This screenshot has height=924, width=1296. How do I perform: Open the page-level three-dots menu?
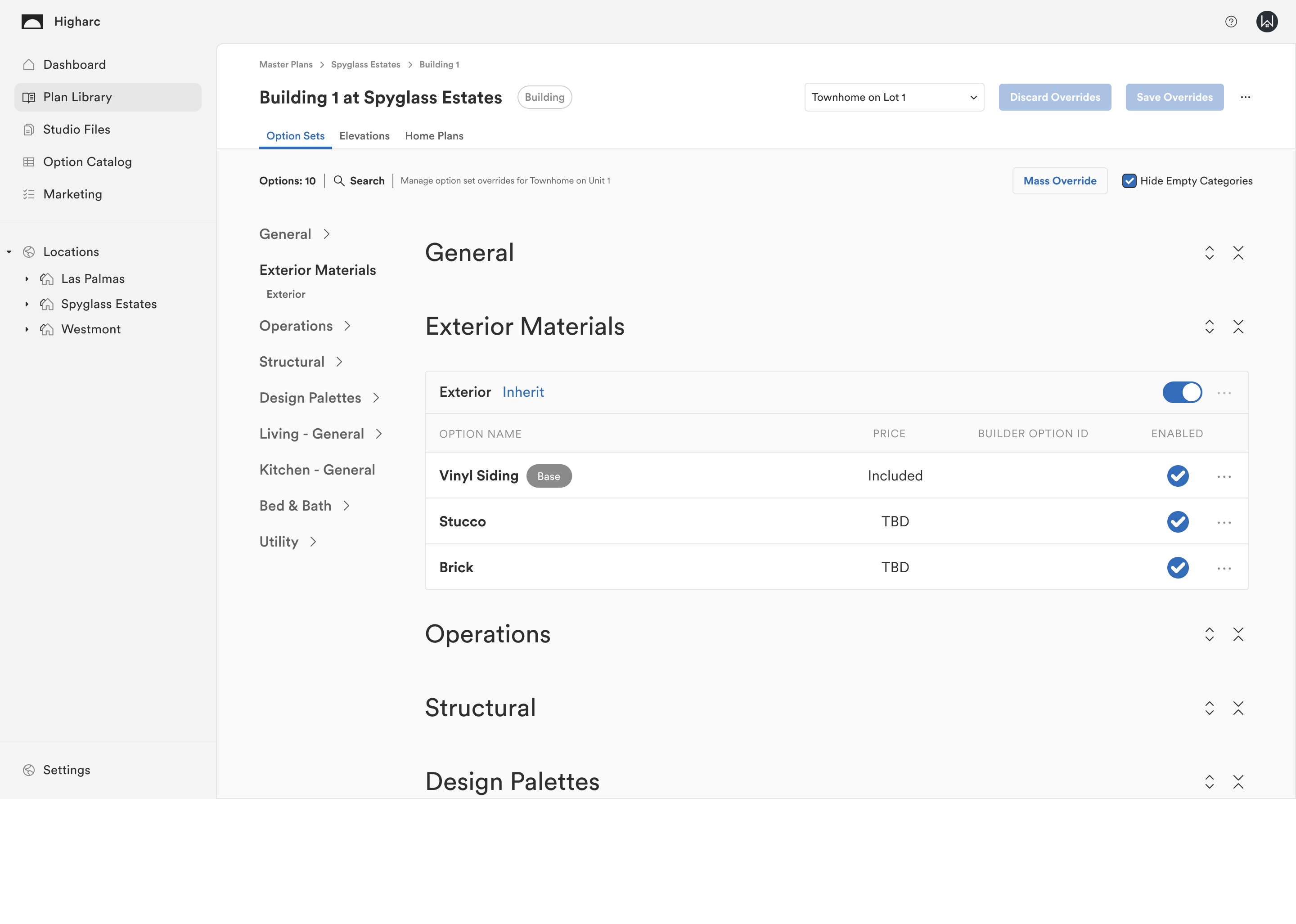[x=1245, y=97]
